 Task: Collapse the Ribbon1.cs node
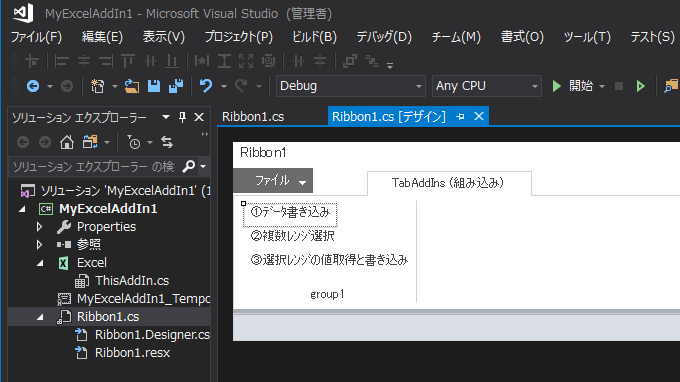tap(40, 317)
